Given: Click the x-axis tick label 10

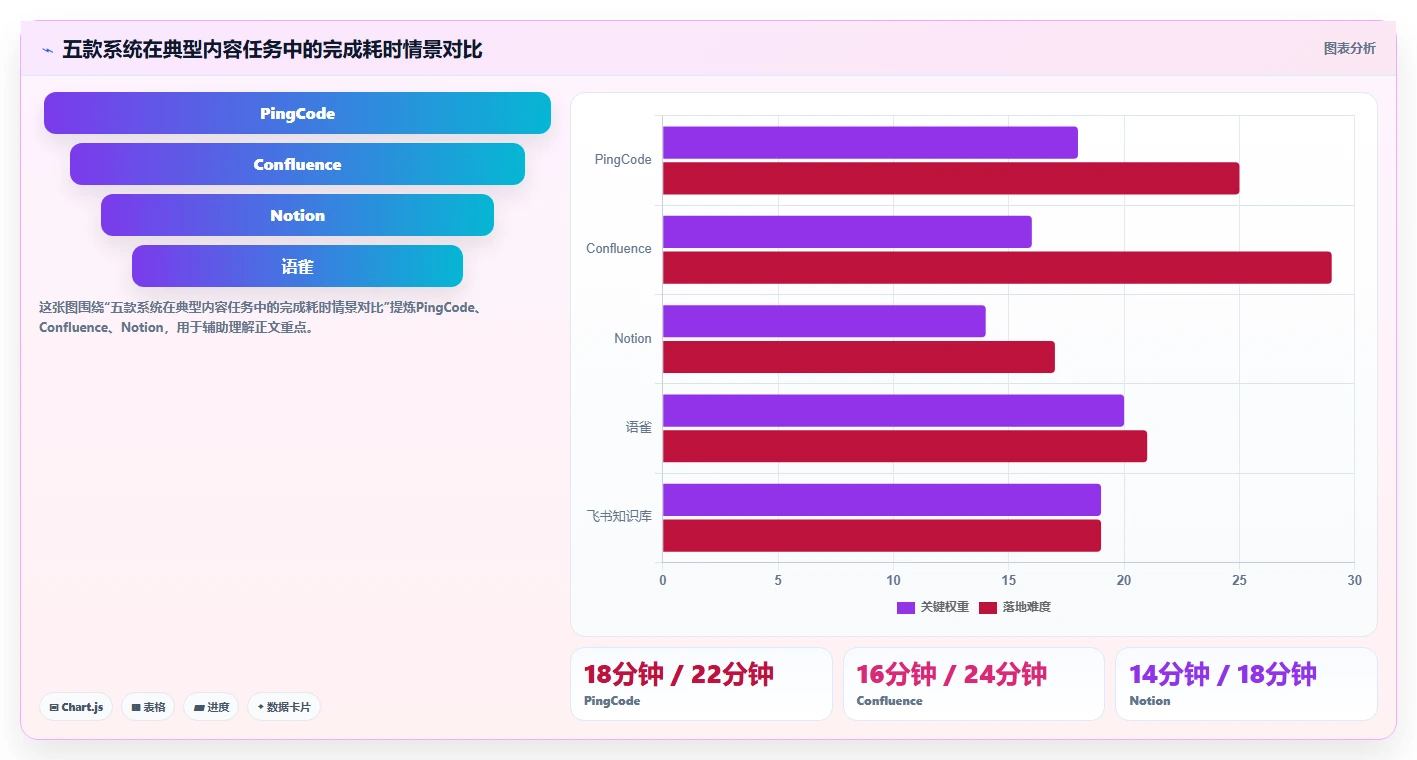Looking at the screenshot, I should (x=893, y=580).
